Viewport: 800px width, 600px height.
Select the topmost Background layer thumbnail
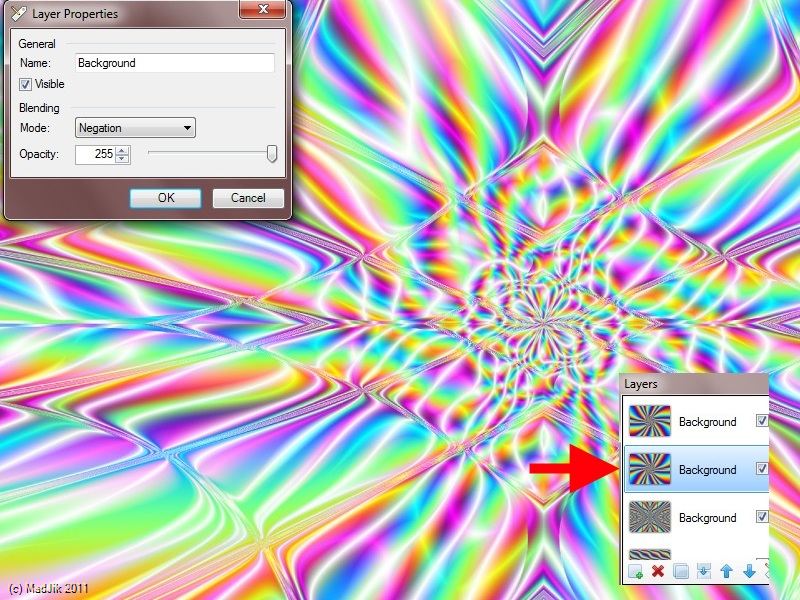(649, 420)
